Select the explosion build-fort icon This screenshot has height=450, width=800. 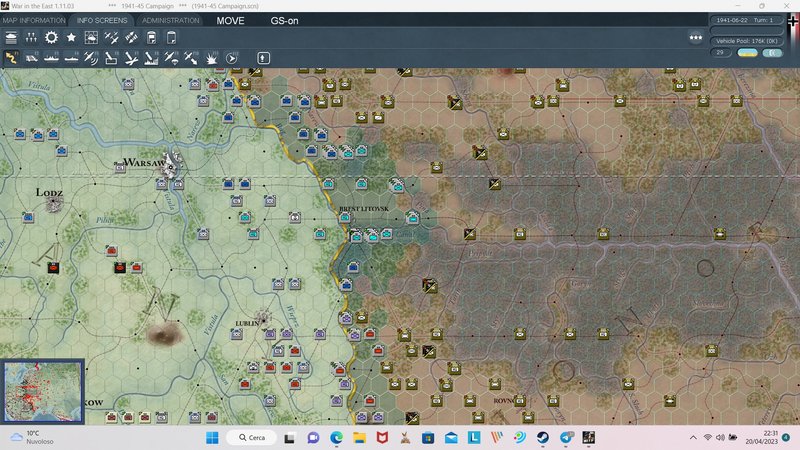(x=211, y=58)
